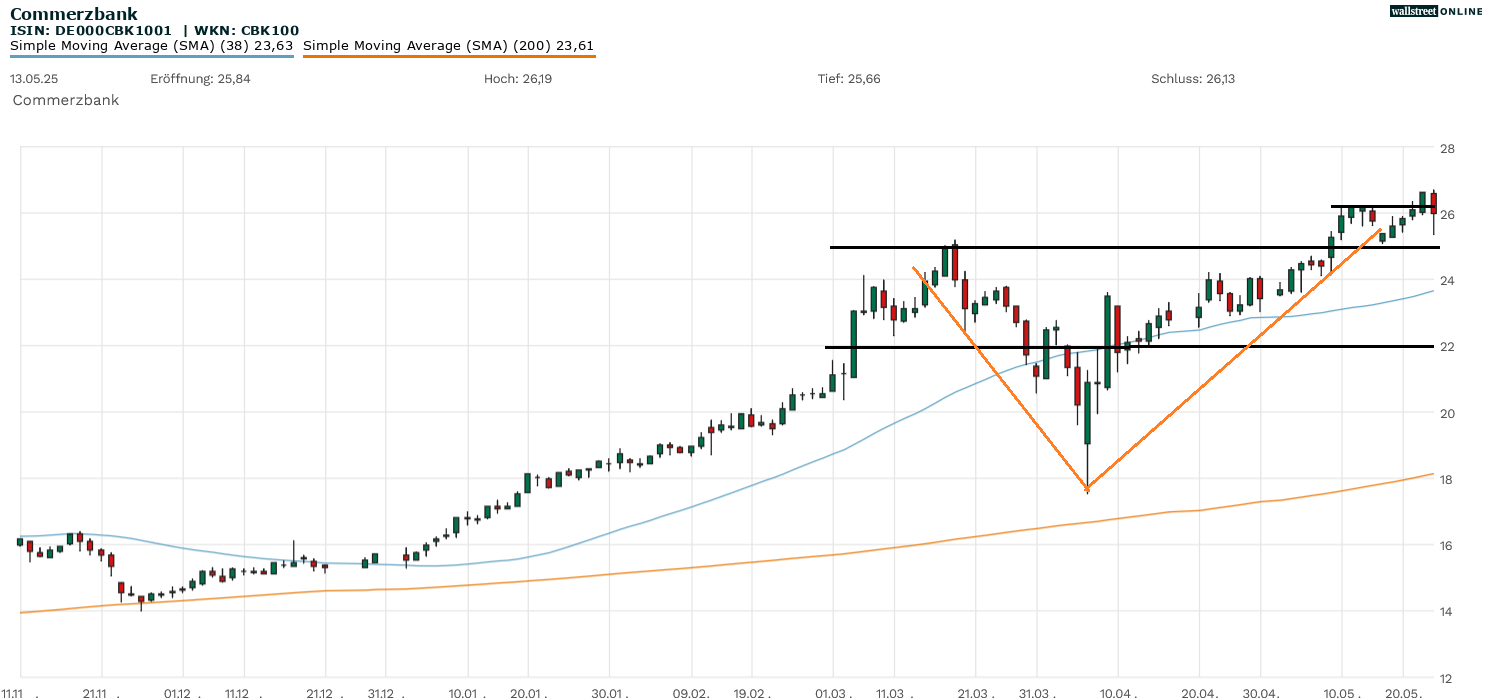Click the blue color line under SMA (38)
The width and height of the screenshot is (1490, 698).
[152, 56]
